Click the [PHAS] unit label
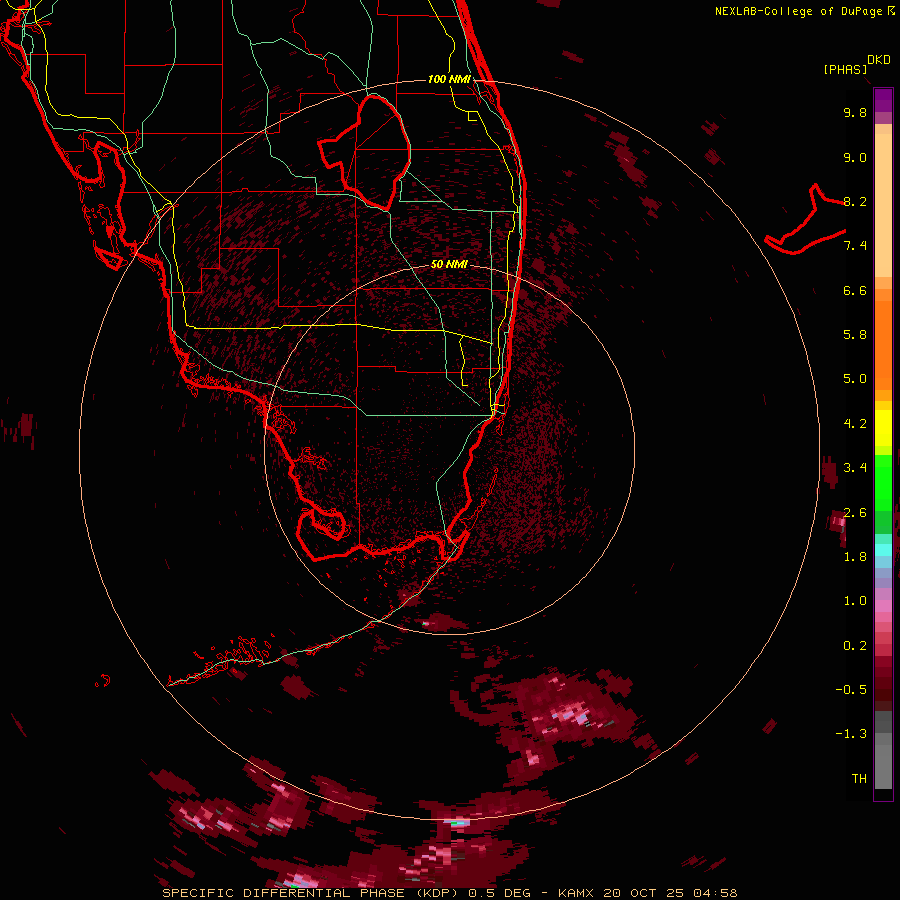900x900 pixels. click(845, 70)
